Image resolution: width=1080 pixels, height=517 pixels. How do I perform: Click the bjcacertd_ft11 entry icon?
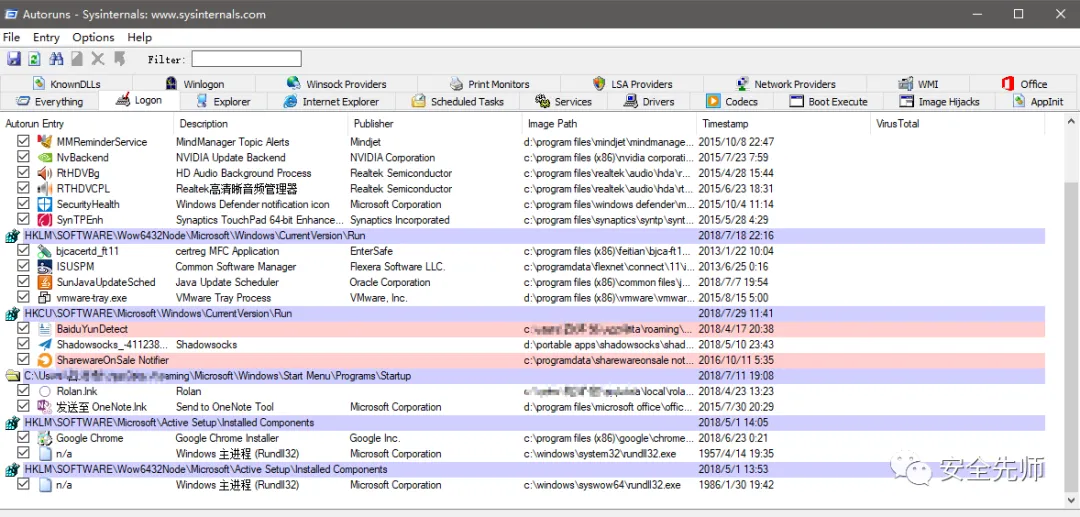tap(45, 251)
